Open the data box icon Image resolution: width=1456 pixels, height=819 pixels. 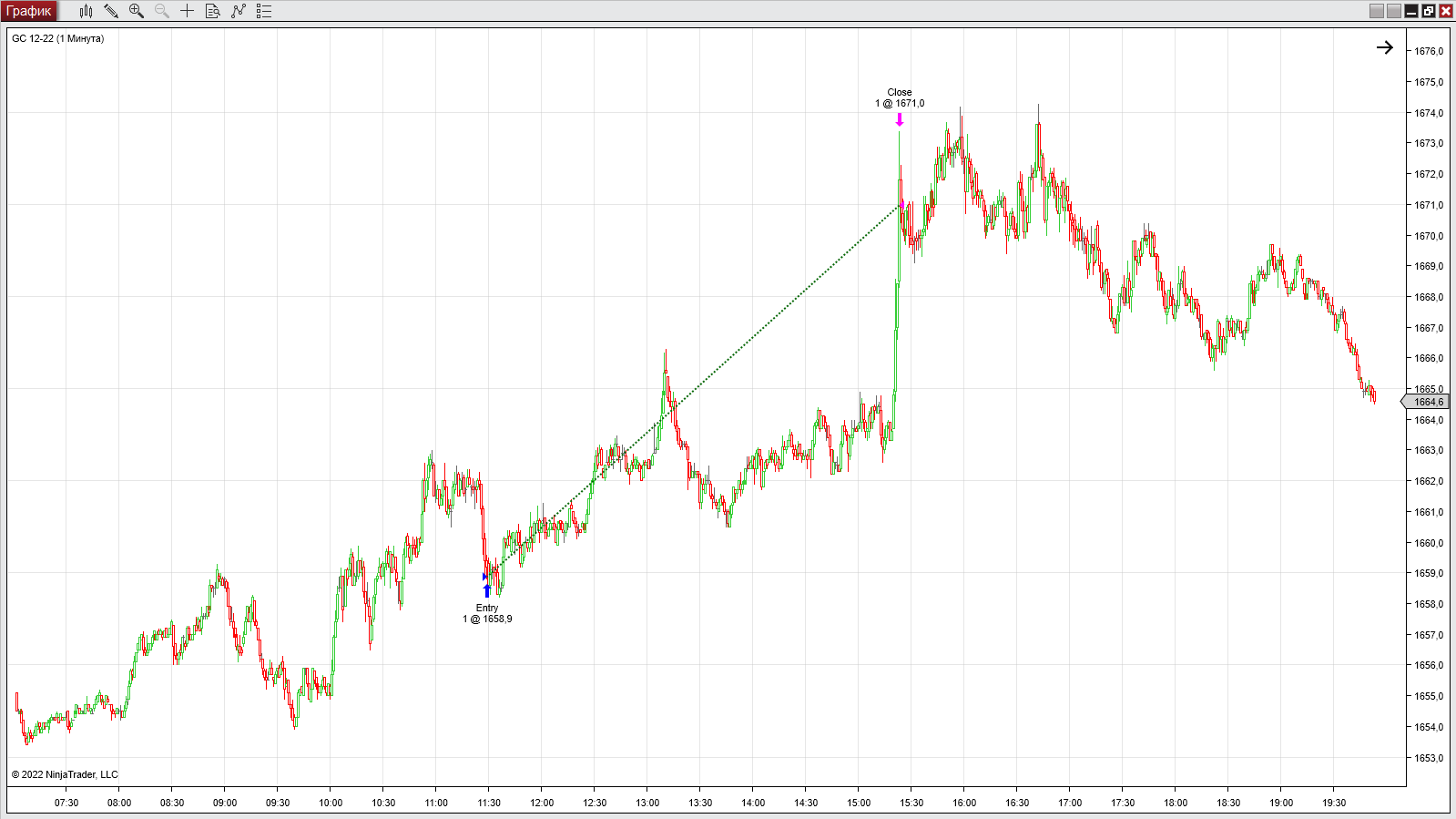(213, 11)
